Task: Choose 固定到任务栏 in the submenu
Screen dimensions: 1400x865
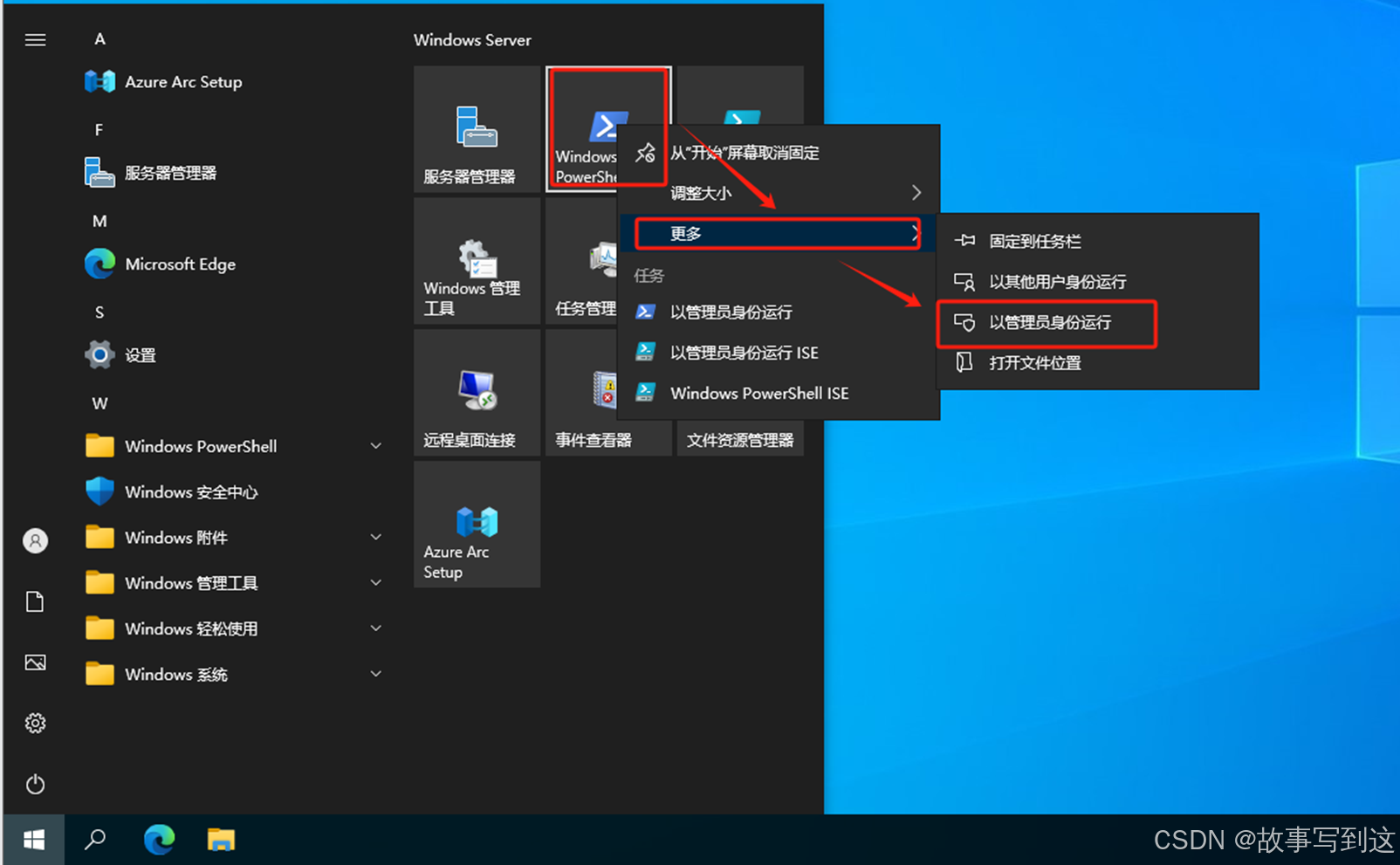Action: (1097, 241)
